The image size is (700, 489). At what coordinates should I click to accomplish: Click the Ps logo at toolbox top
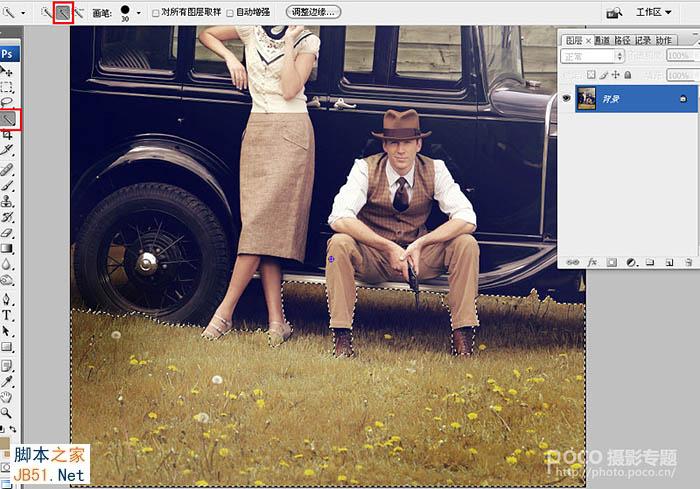9,54
